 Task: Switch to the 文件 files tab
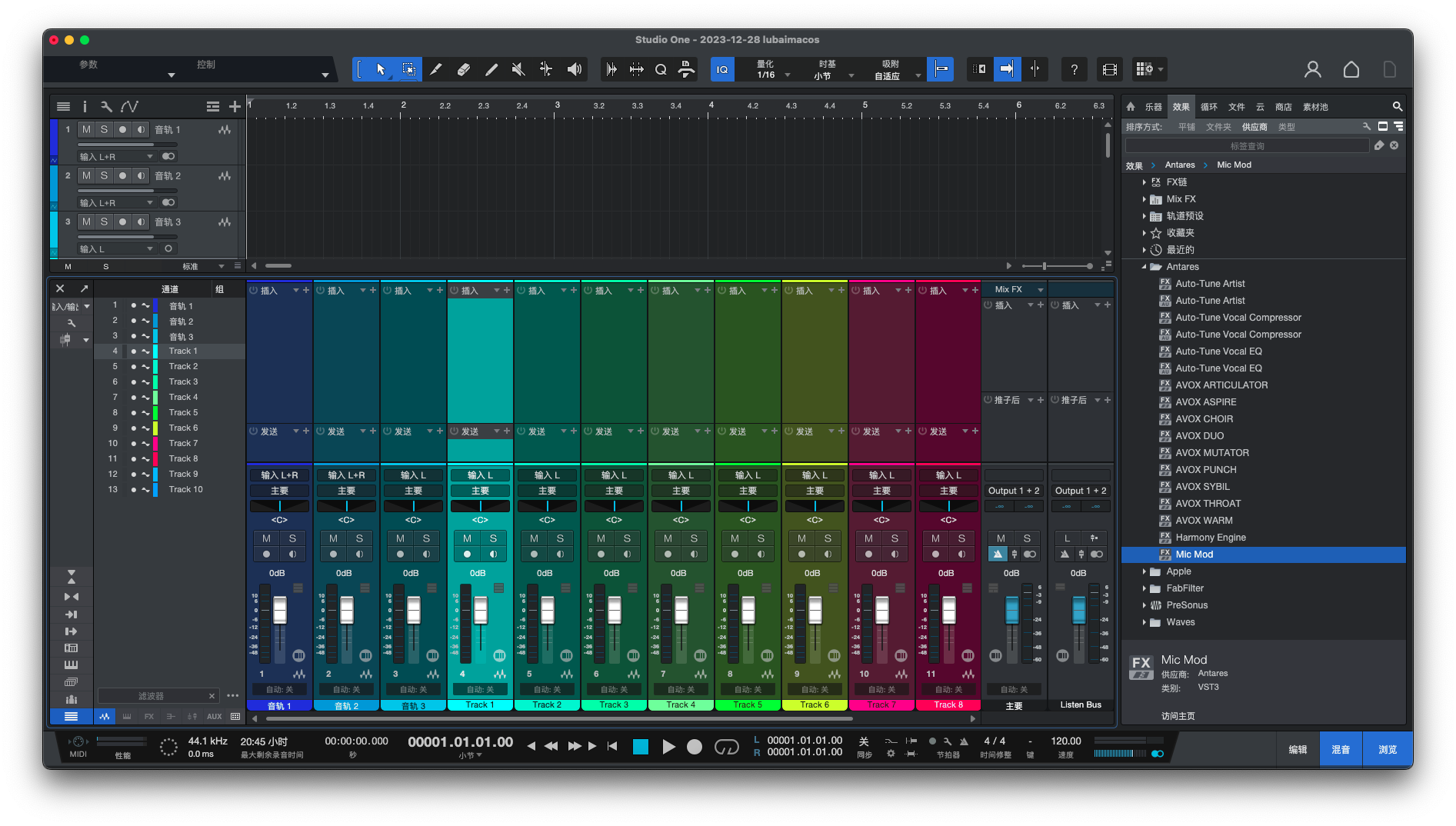pyautogui.click(x=1237, y=107)
